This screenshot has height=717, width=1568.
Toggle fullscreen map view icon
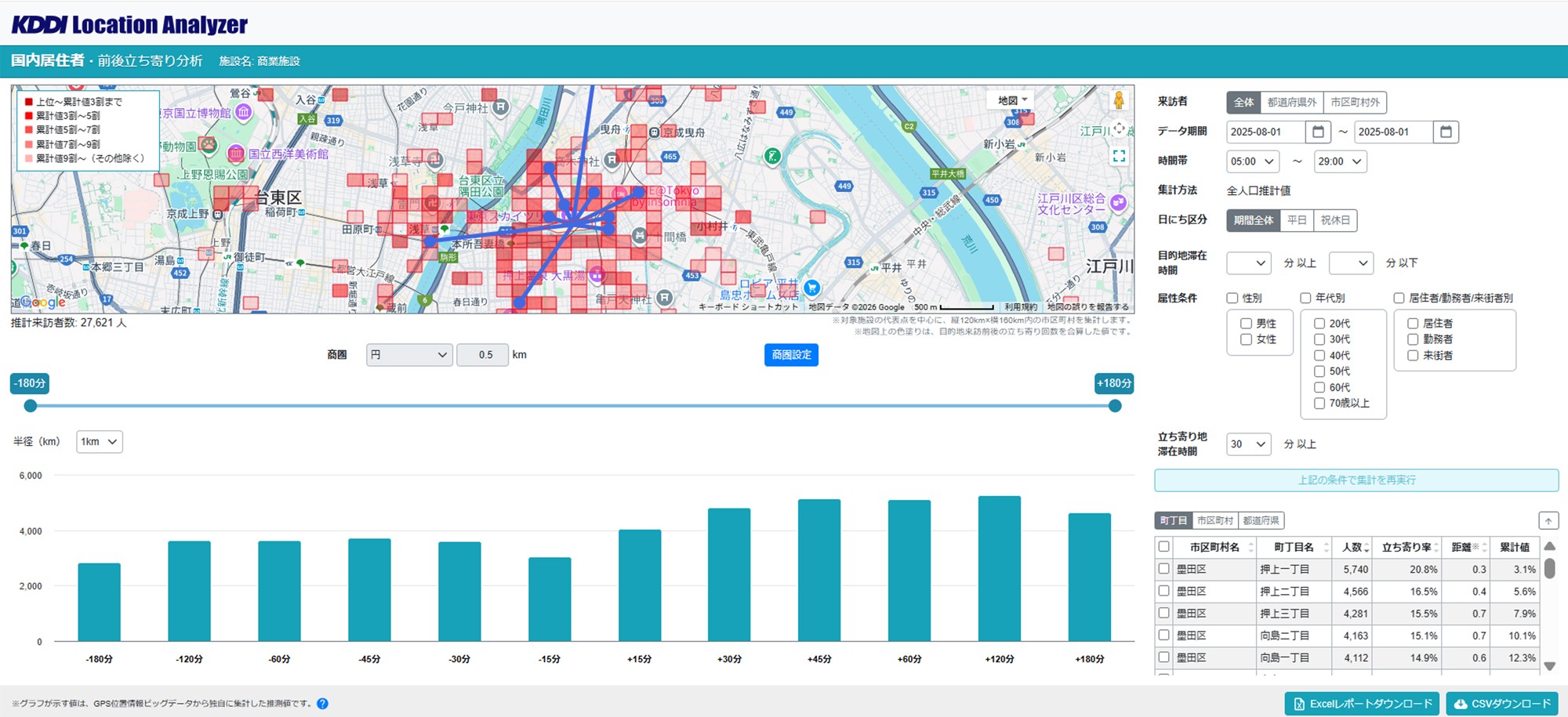pos(1119,157)
